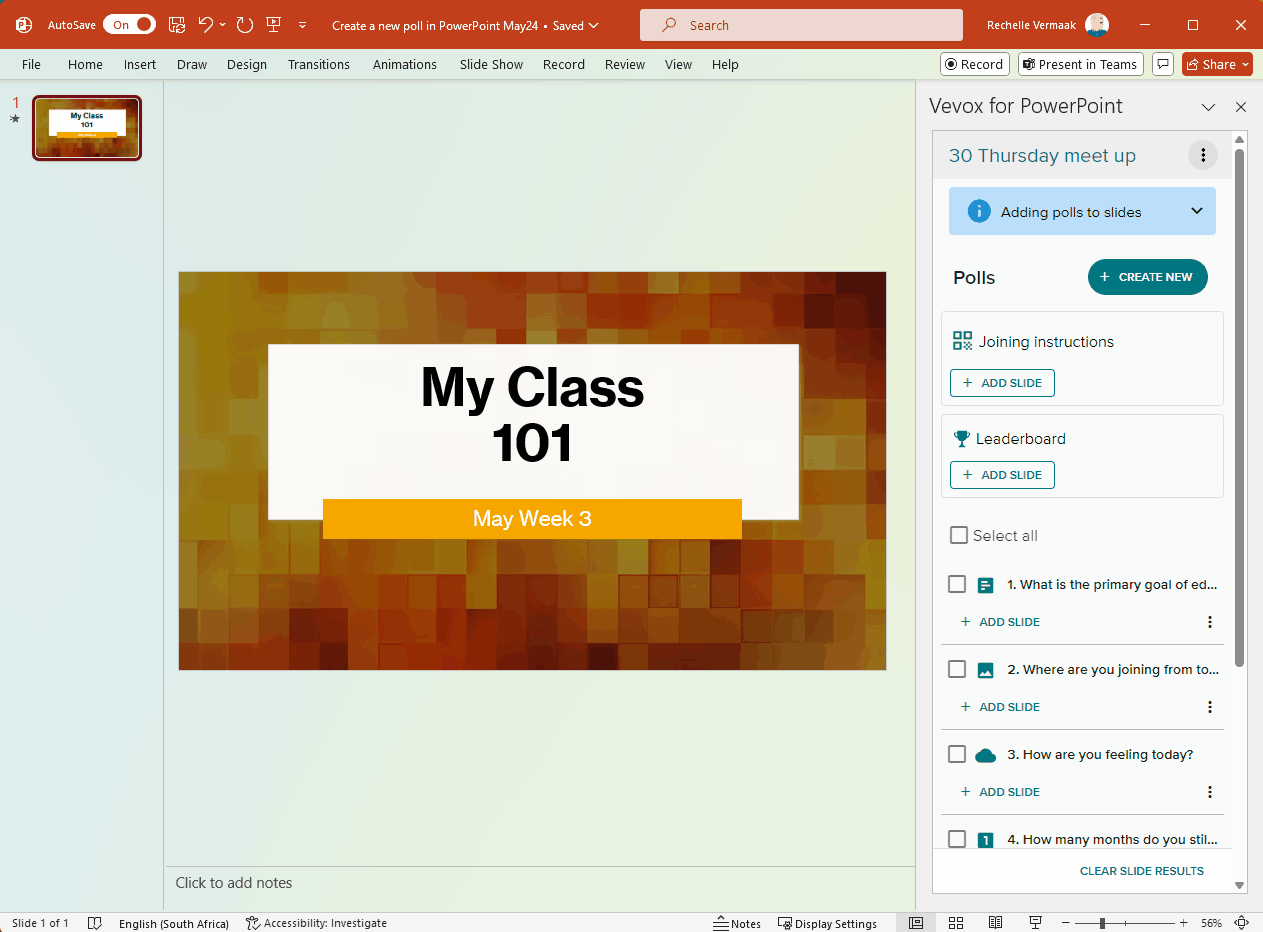Switch to the Animations ribbon tab
This screenshot has width=1263, height=932.
(x=404, y=63)
